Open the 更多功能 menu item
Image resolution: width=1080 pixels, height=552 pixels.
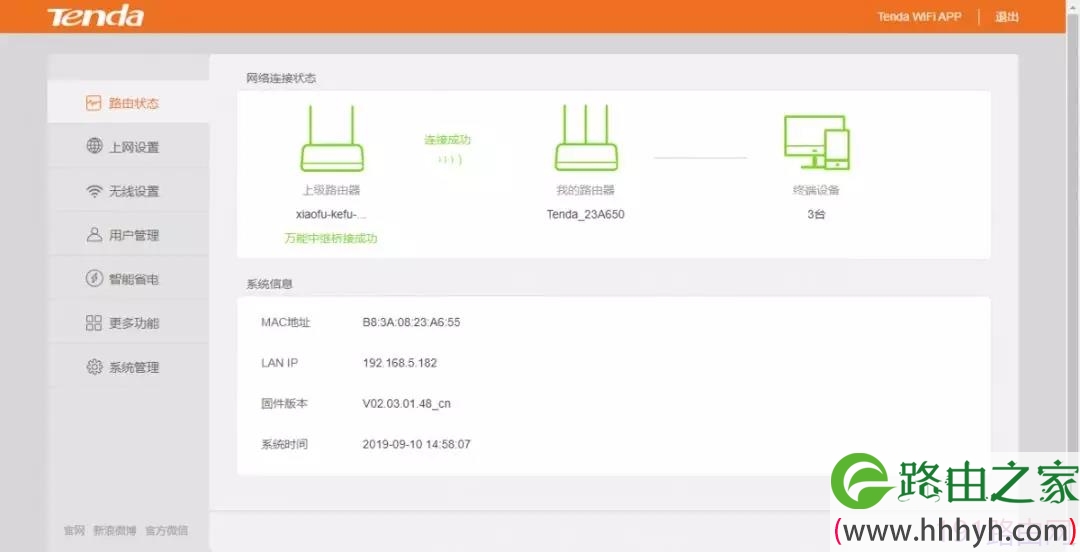[x=128, y=323]
